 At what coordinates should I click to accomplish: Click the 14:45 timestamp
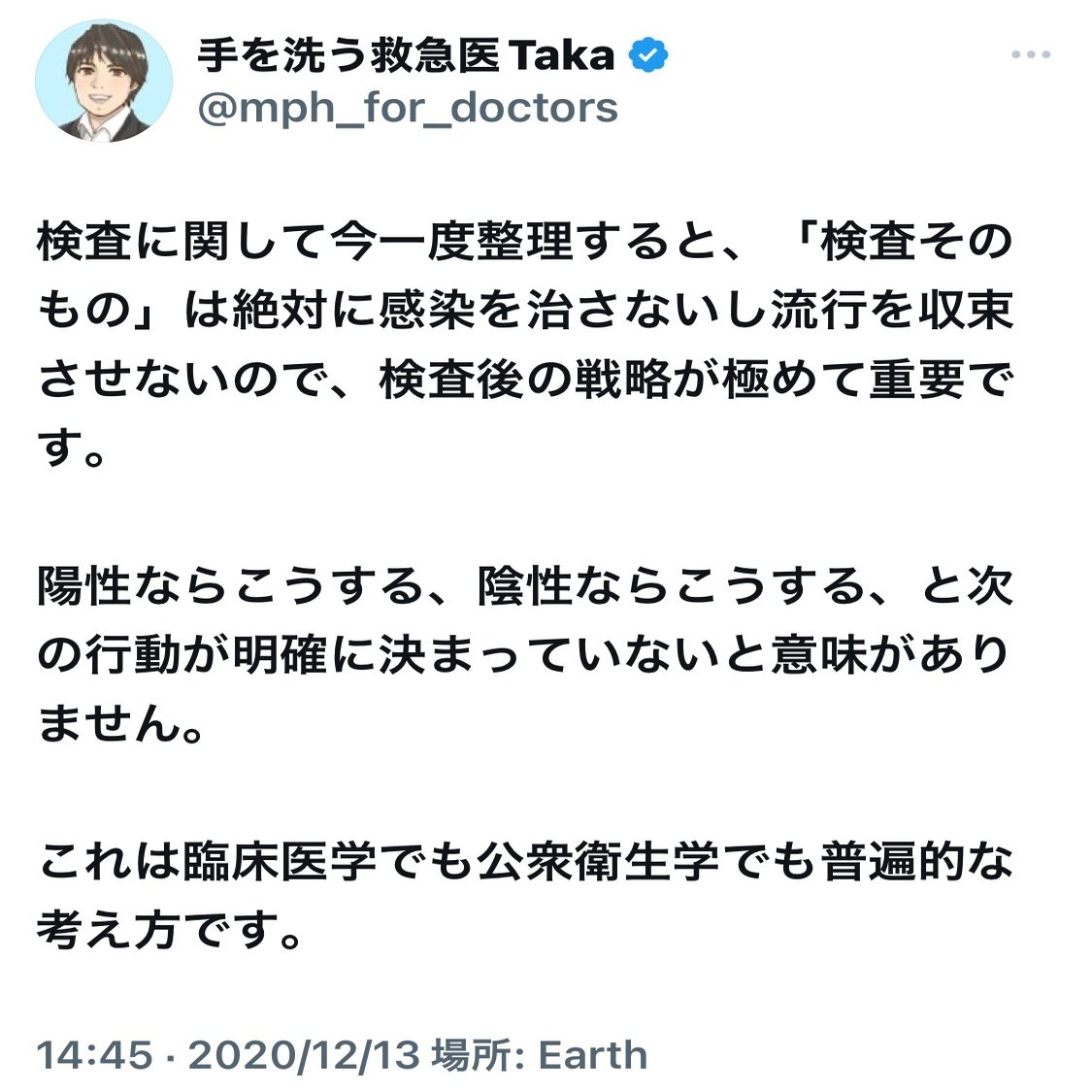point(94,1055)
